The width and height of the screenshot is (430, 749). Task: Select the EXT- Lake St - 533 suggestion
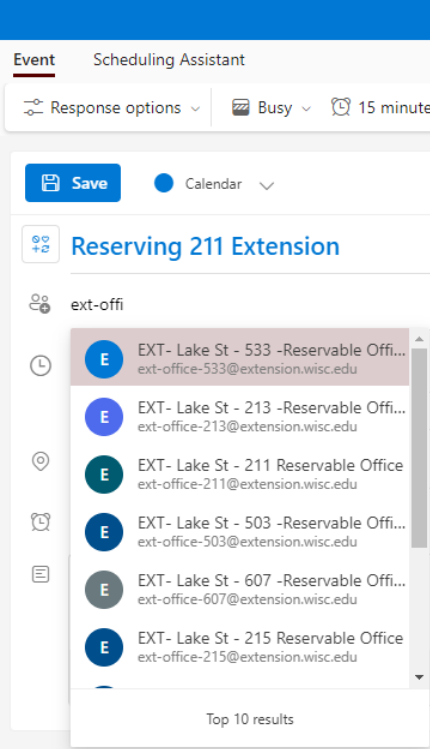point(240,359)
